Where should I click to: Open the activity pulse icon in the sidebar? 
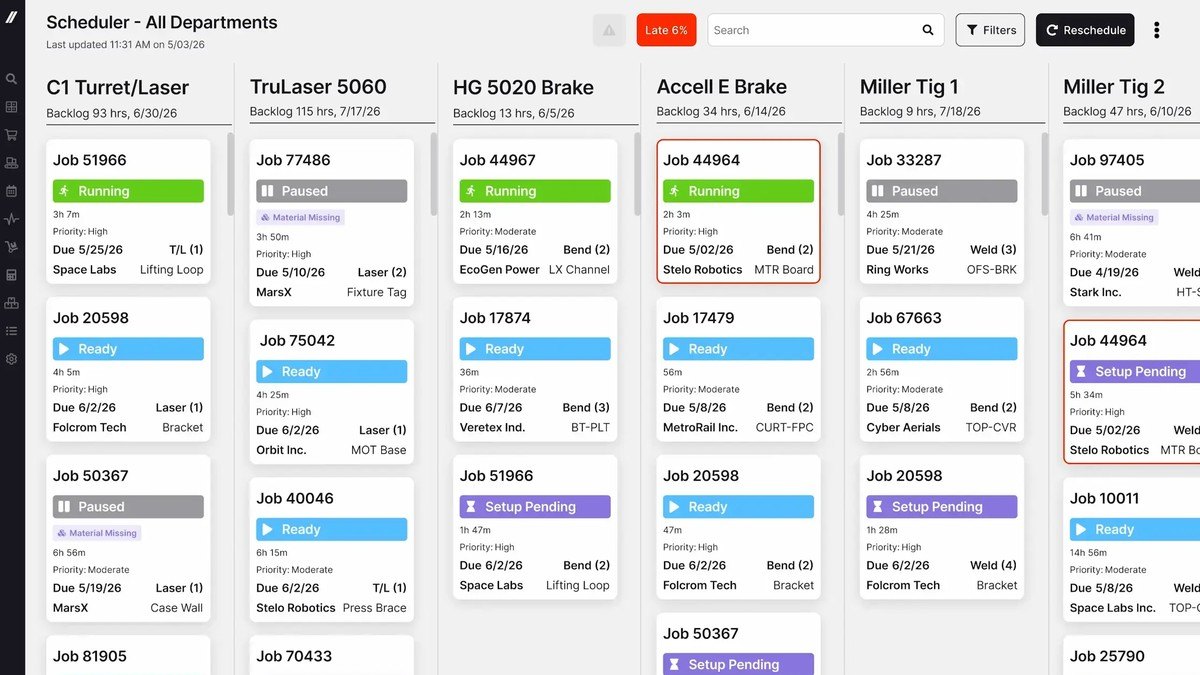(x=12, y=219)
